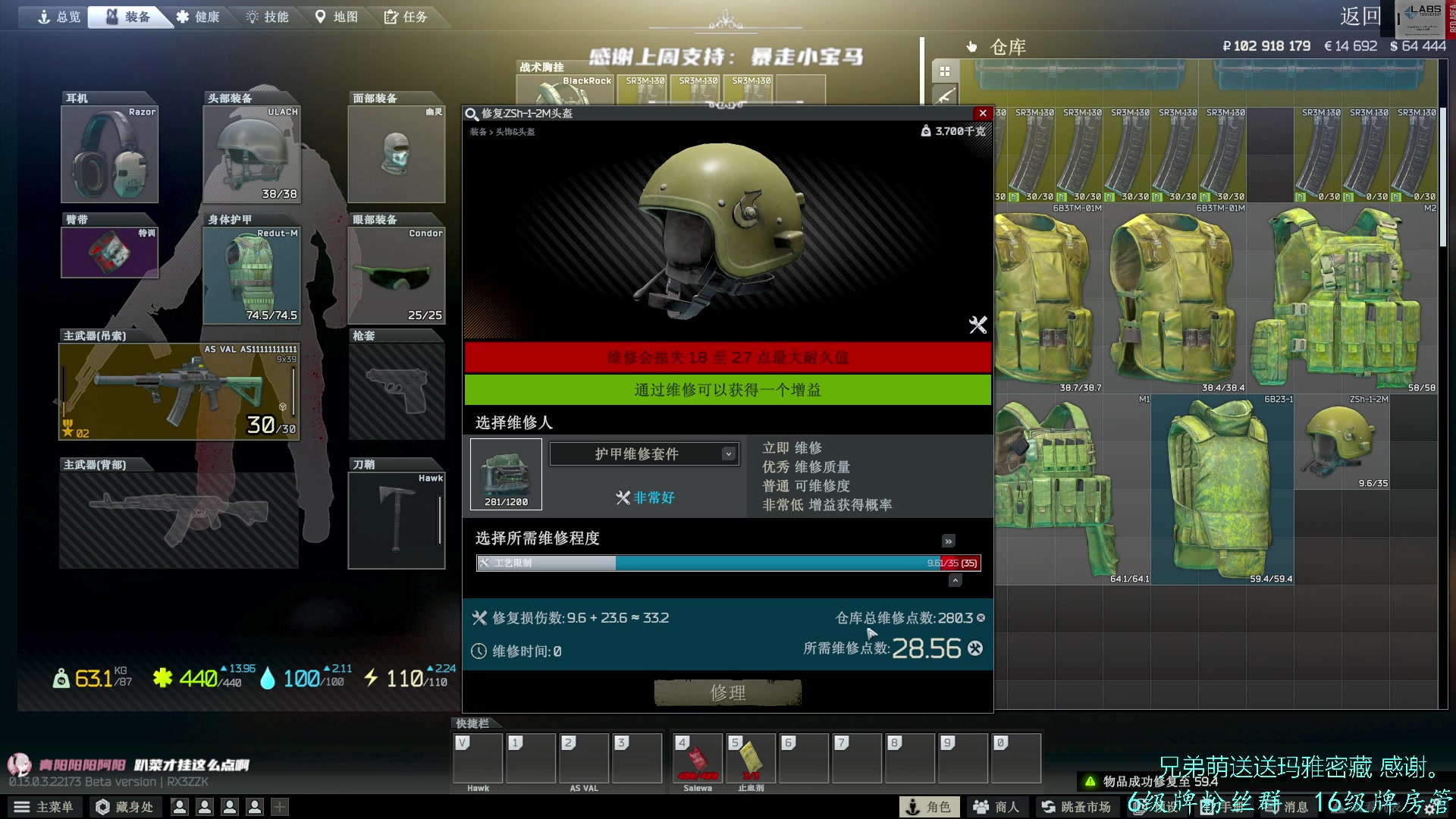Click the roubles balance 102 918 179
This screenshot has width=1456, height=819.
point(1266,46)
